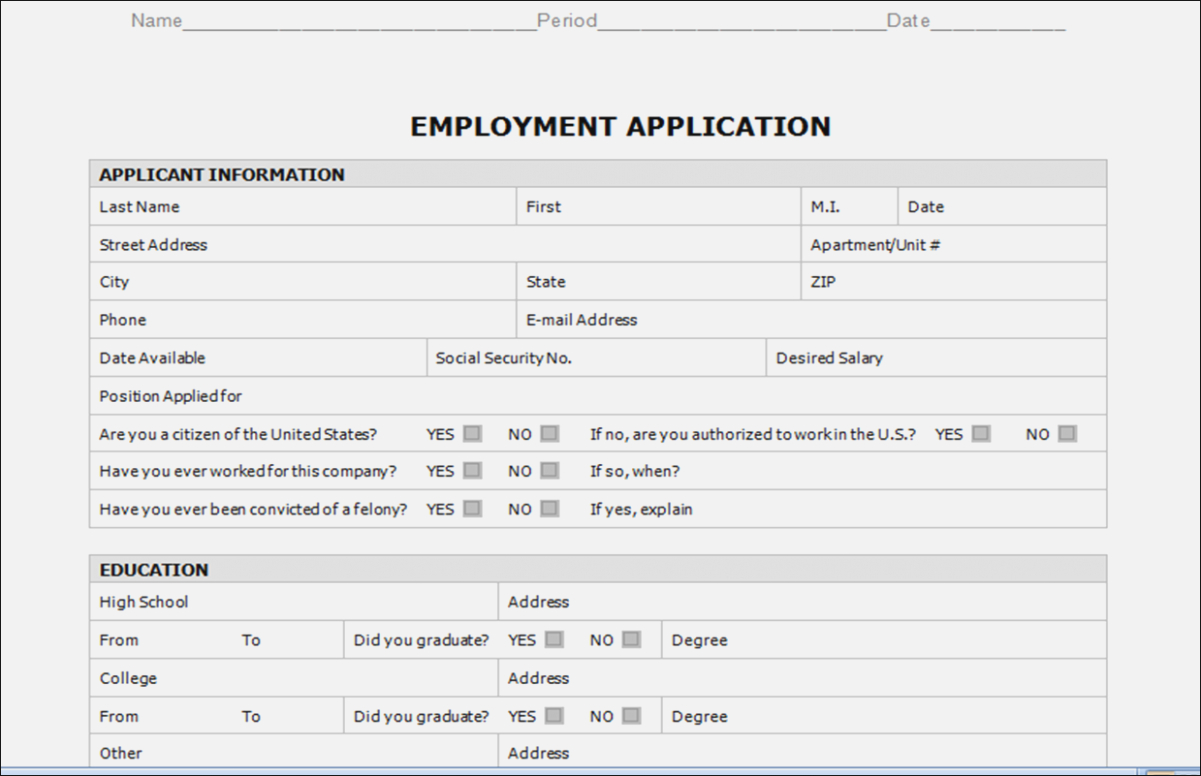Check YES for High School graduation
This screenshot has height=776, width=1201.
click(x=554, y=639)
